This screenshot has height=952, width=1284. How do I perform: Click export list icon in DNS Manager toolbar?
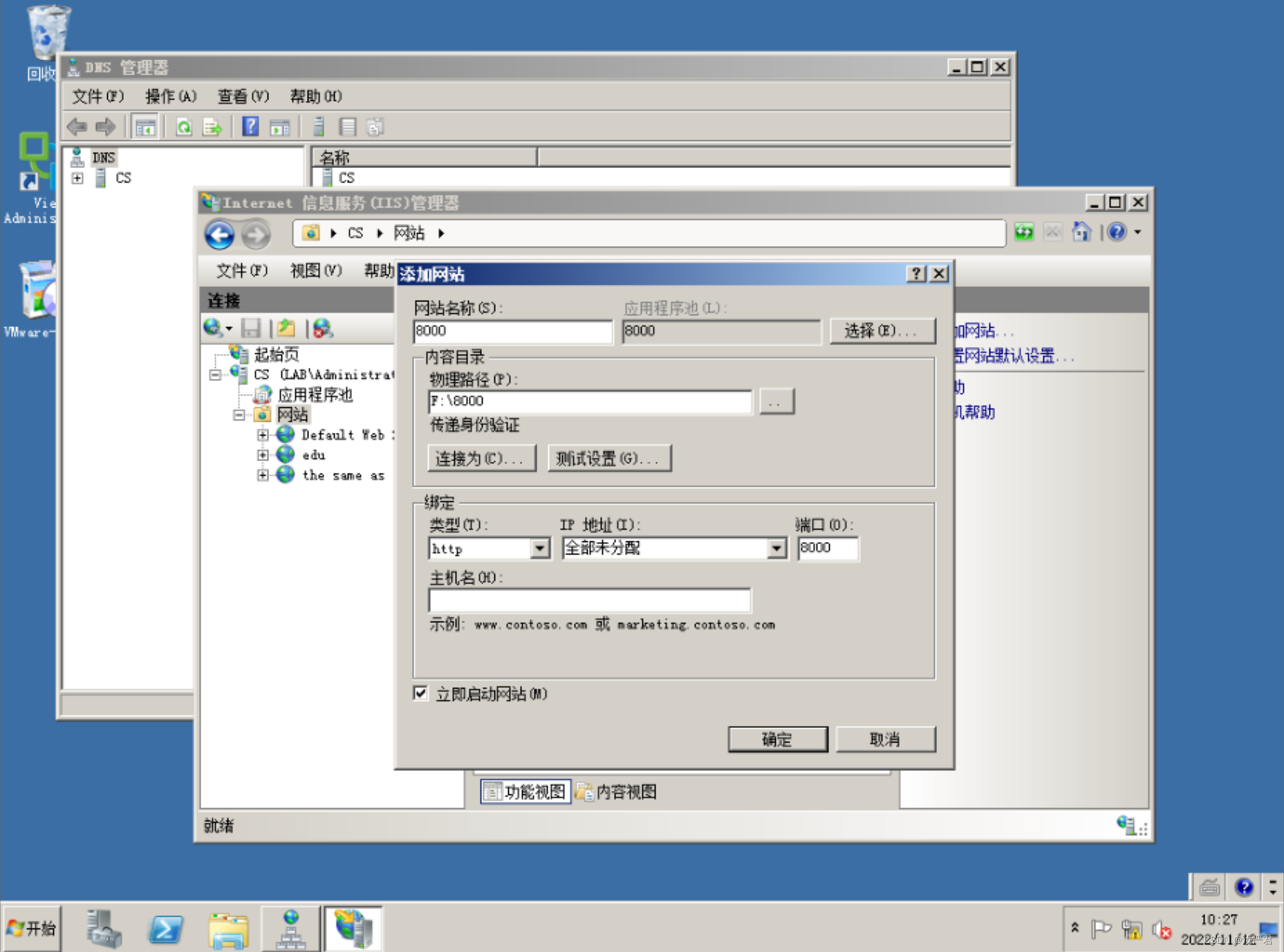(212, 127)
